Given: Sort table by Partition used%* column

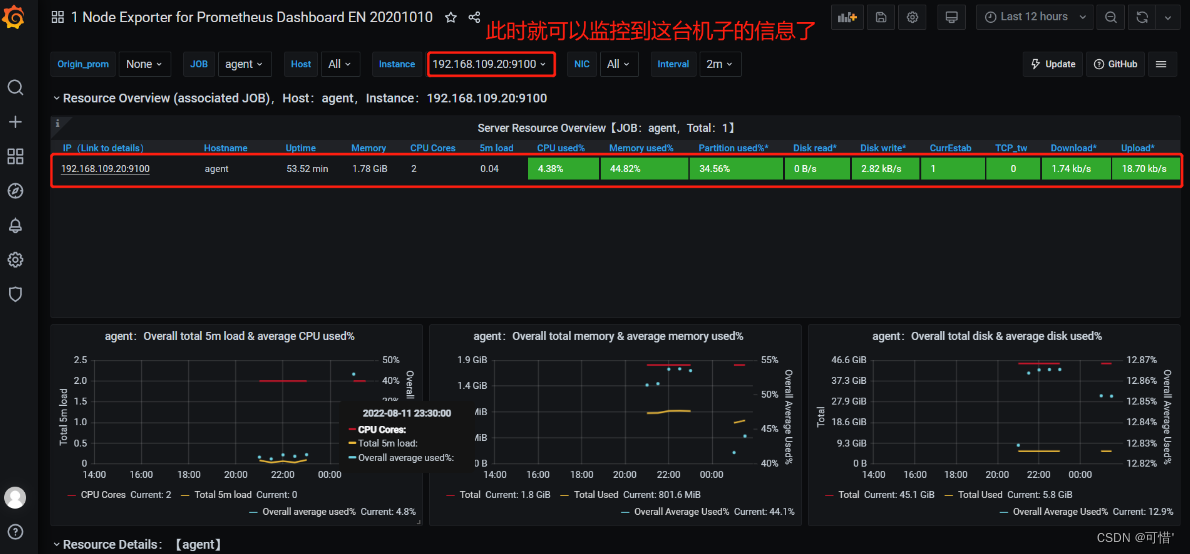Looking at the screenshot, I should click(x=733, y=148).
